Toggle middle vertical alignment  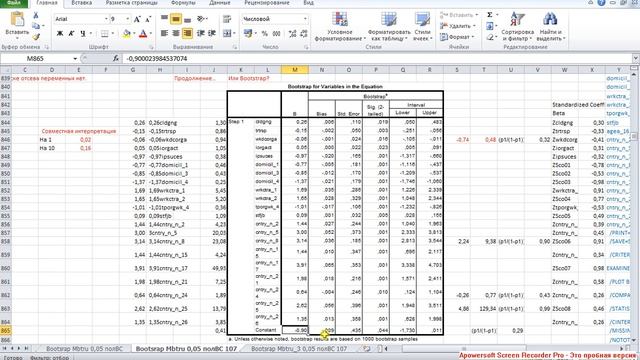coord(176,19)
